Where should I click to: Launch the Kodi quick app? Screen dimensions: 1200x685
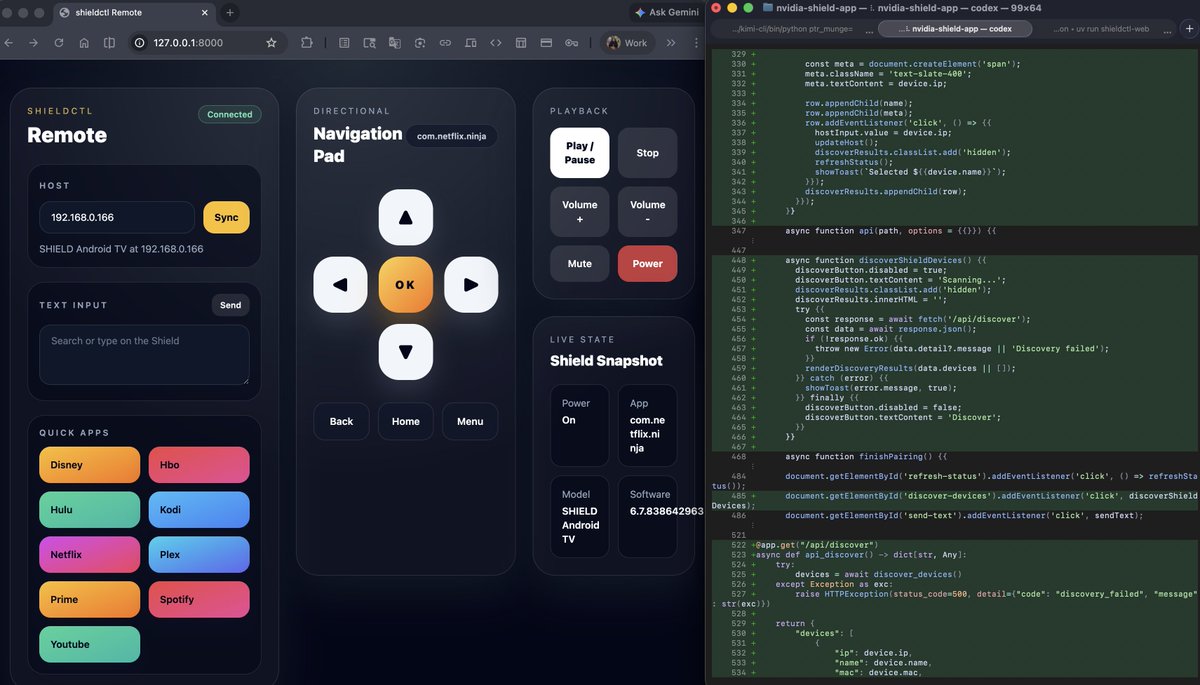pos(198,510)
